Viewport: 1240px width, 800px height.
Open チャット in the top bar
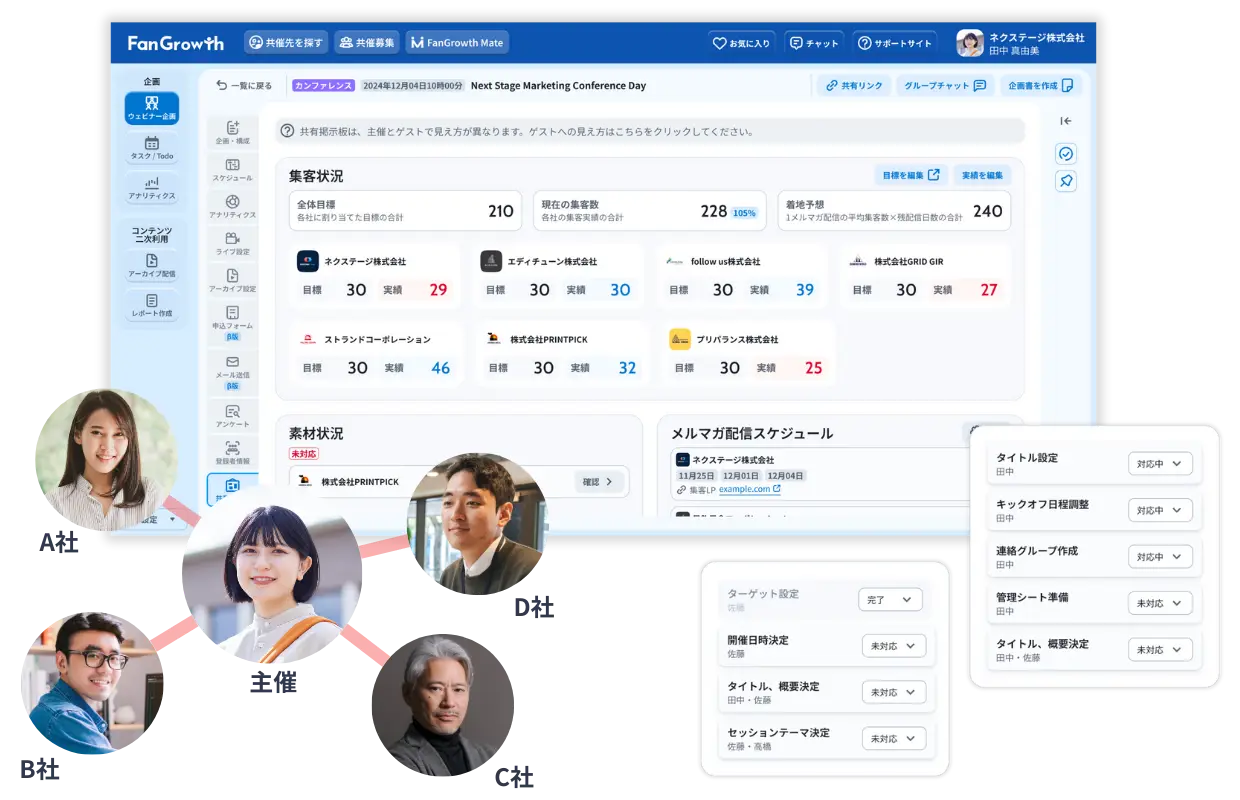coord(814,43)
